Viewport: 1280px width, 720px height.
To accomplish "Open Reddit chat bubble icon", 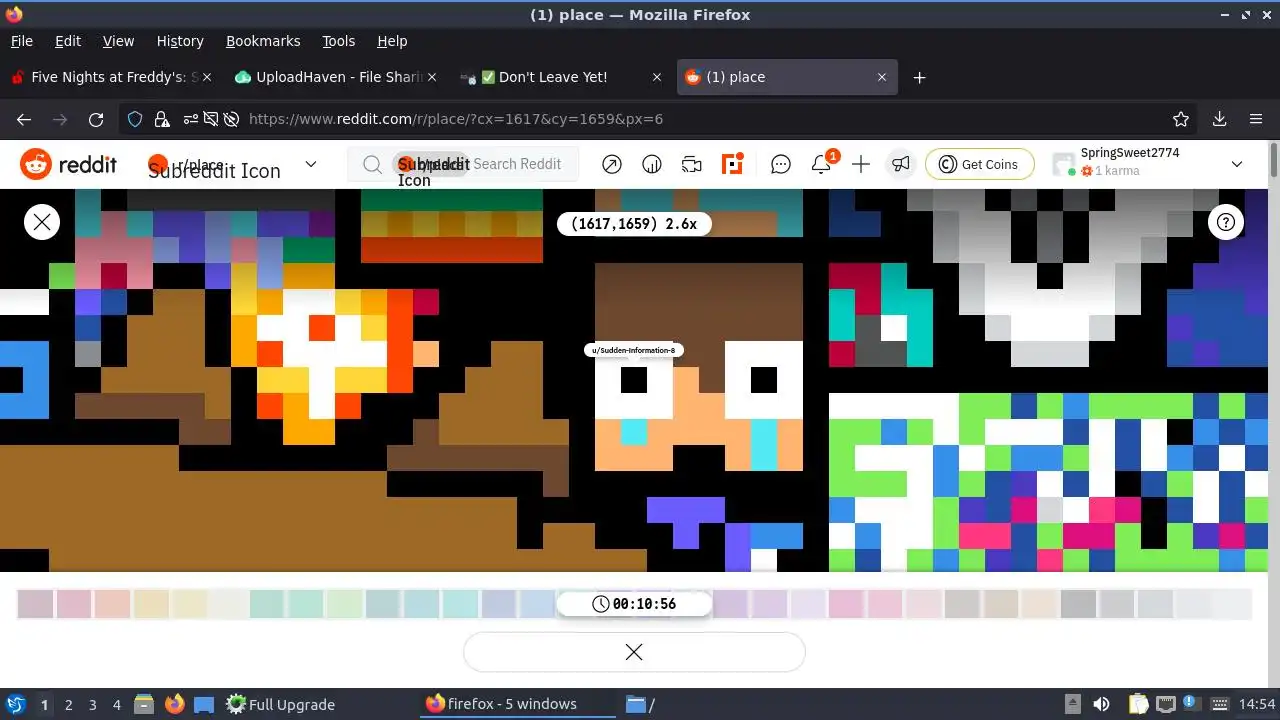I will click(781, 164).
